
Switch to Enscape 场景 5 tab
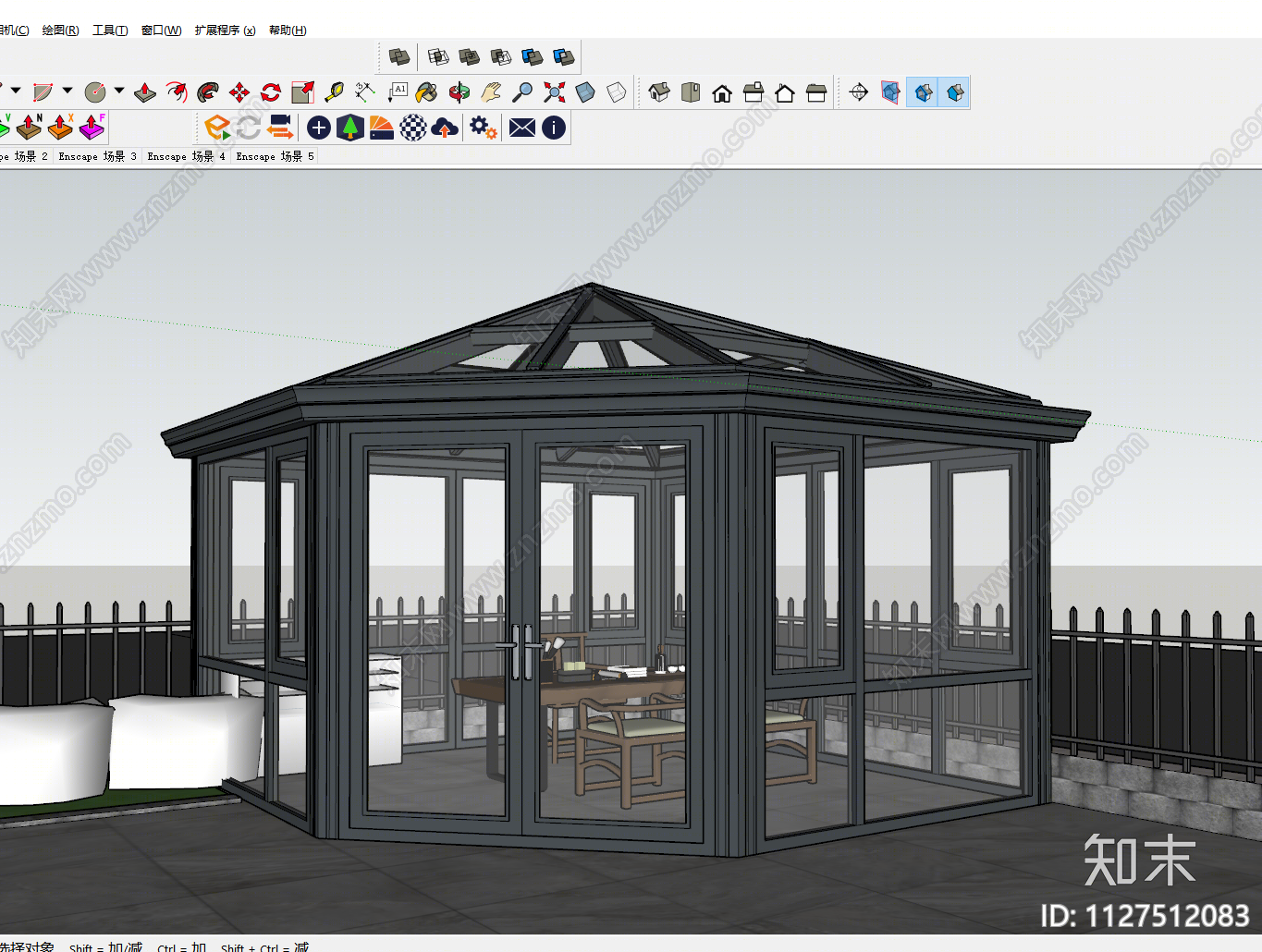[275, 156]
